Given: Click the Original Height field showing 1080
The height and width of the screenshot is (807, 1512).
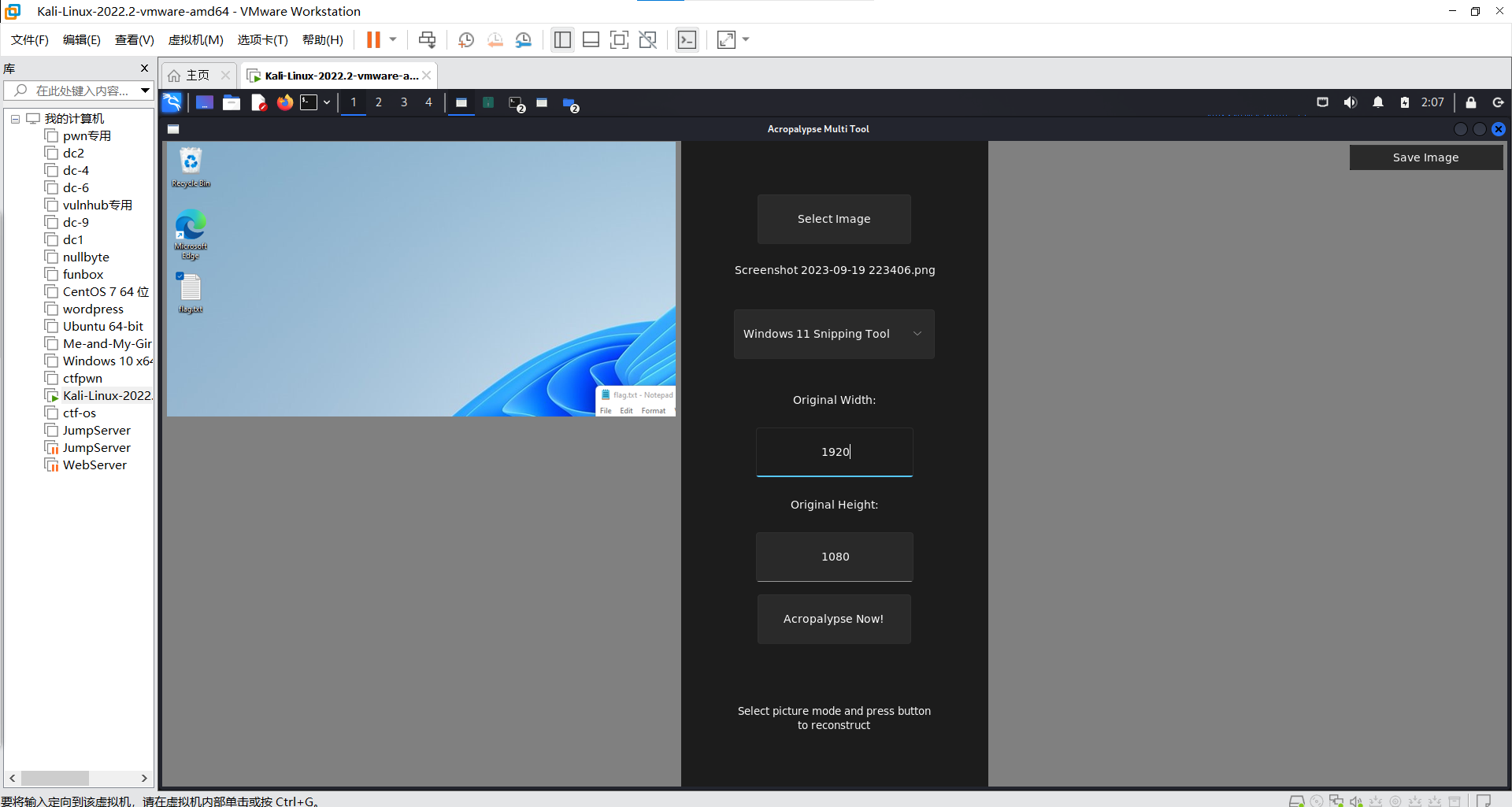Looking at the screenshot, I should coord(835,557).
